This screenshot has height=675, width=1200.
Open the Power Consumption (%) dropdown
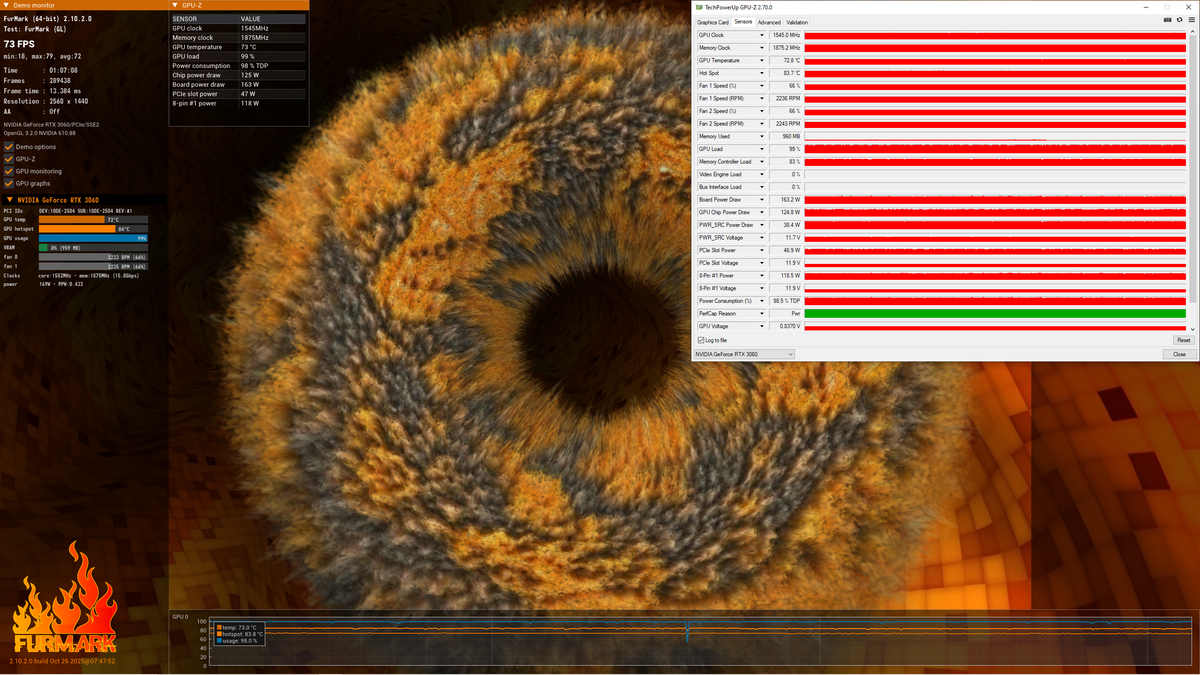click(762, 301)
